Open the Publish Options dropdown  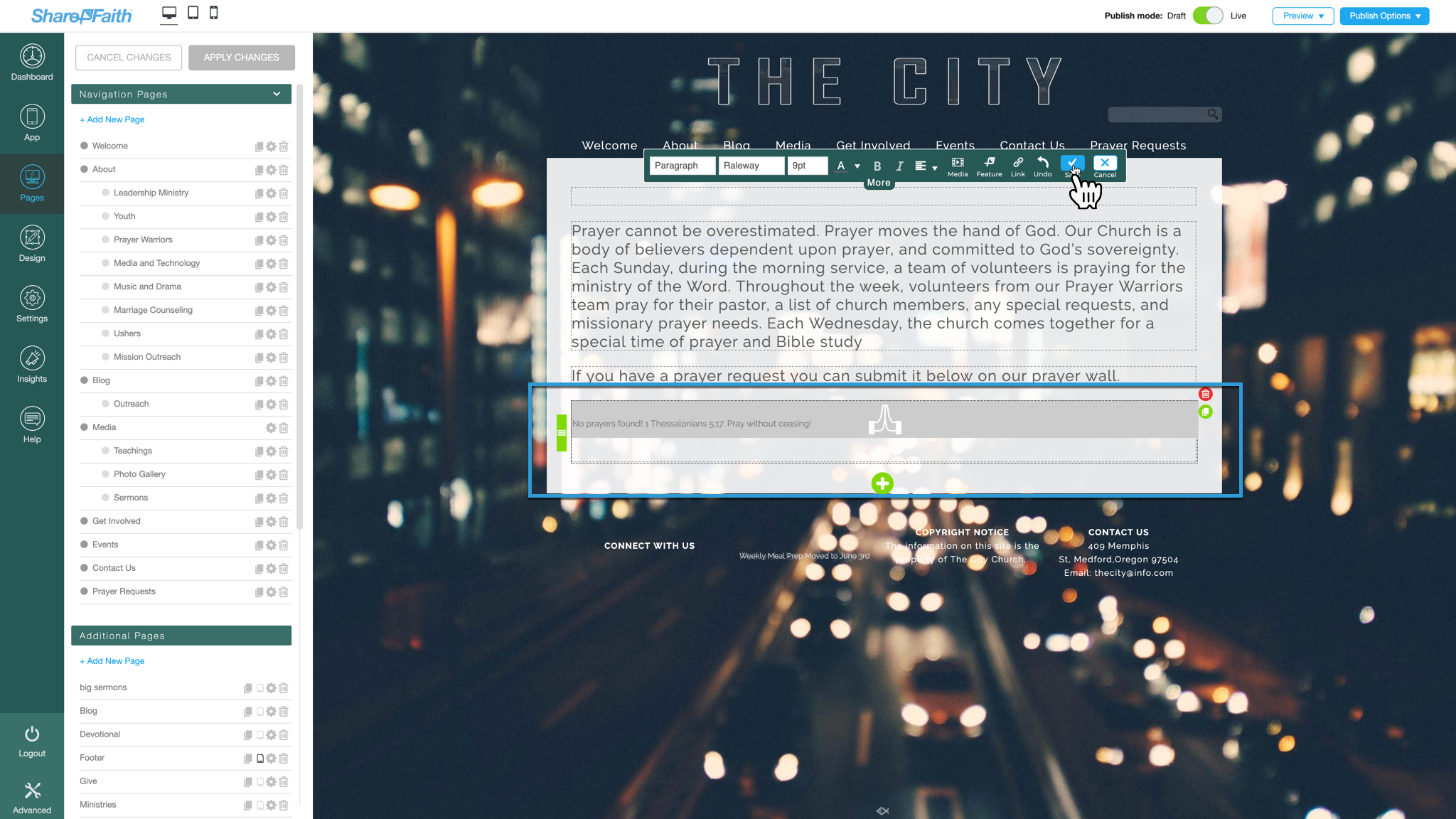[x=1384, y=16]
